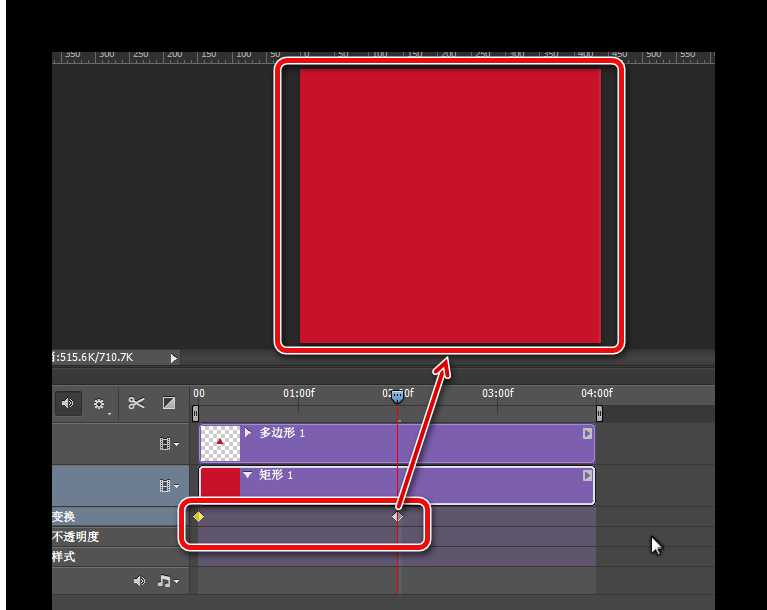Viewport: 767px width, 610px height.
Task: Collapse the 矩形 1 clip properties triangle
Action: click(x=248, y=475)
